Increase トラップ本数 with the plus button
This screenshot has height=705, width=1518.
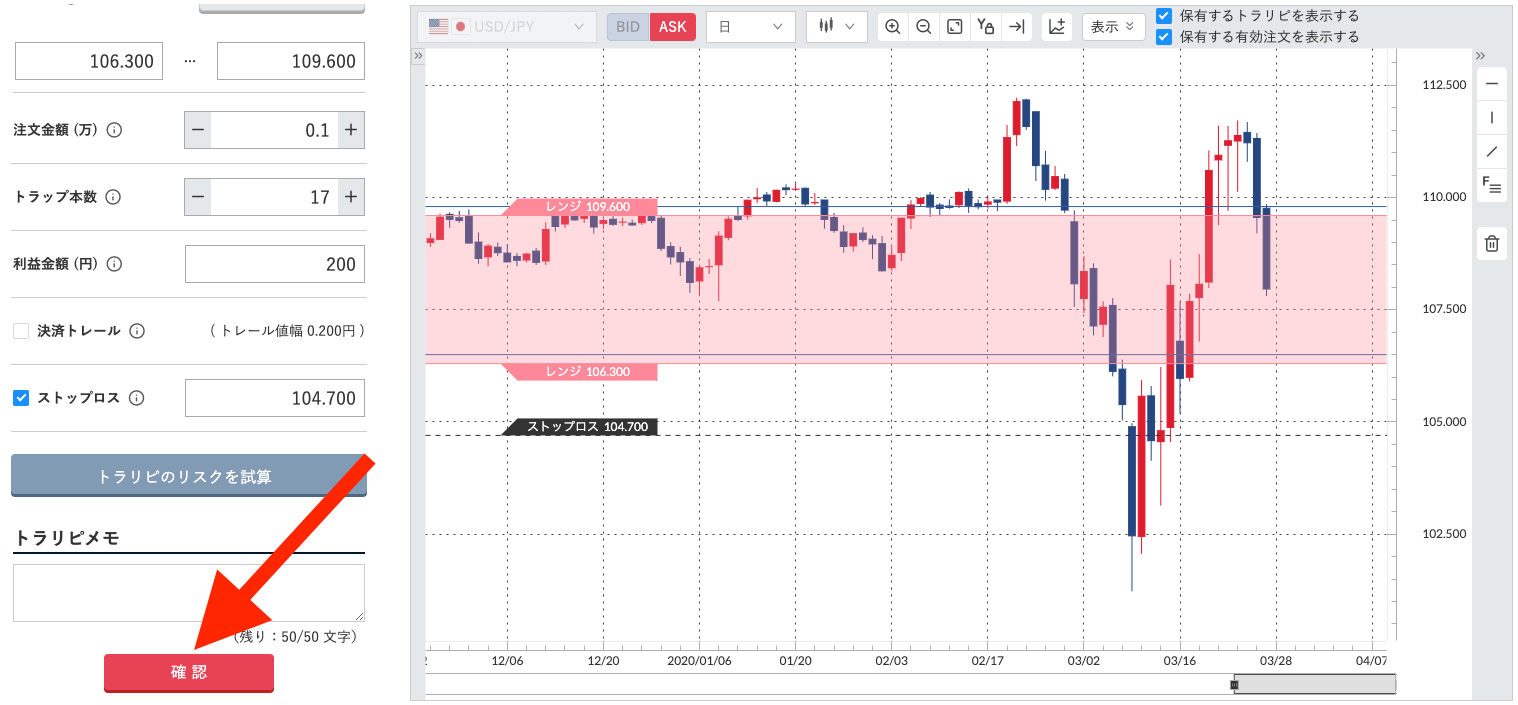click(x=351, y=197)
